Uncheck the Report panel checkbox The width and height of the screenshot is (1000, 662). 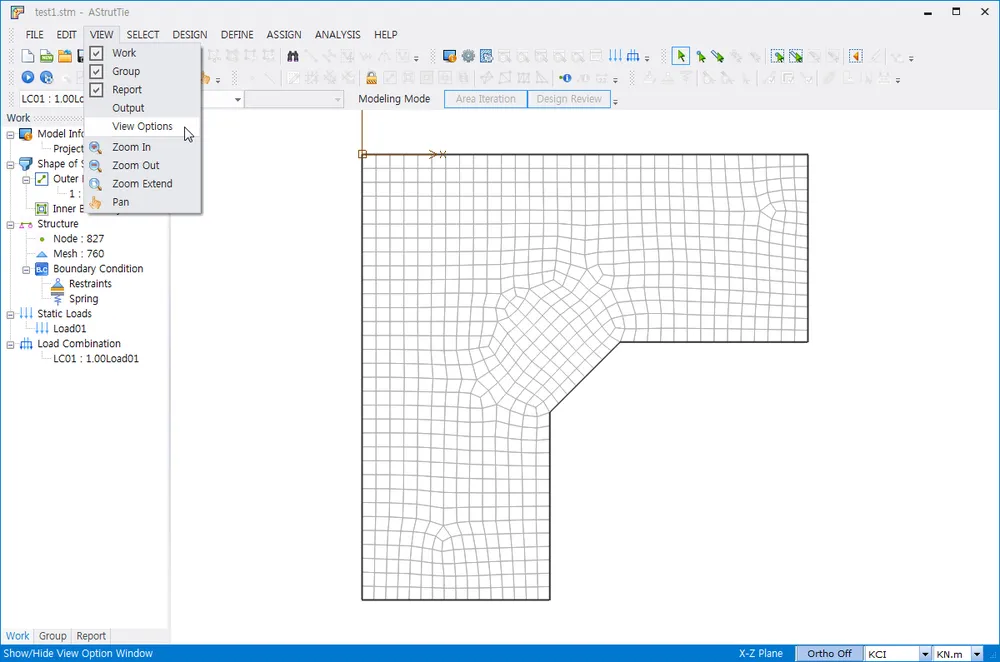point(96,90)
